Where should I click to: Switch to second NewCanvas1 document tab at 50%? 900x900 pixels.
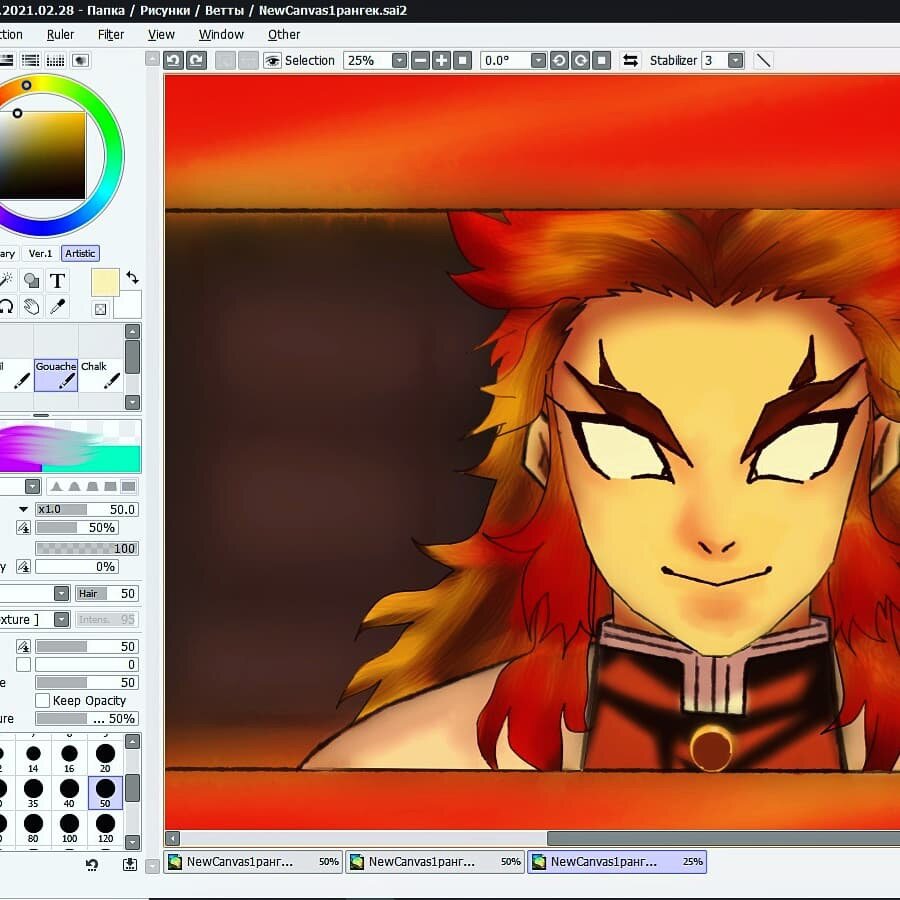[x=435, y=862]
